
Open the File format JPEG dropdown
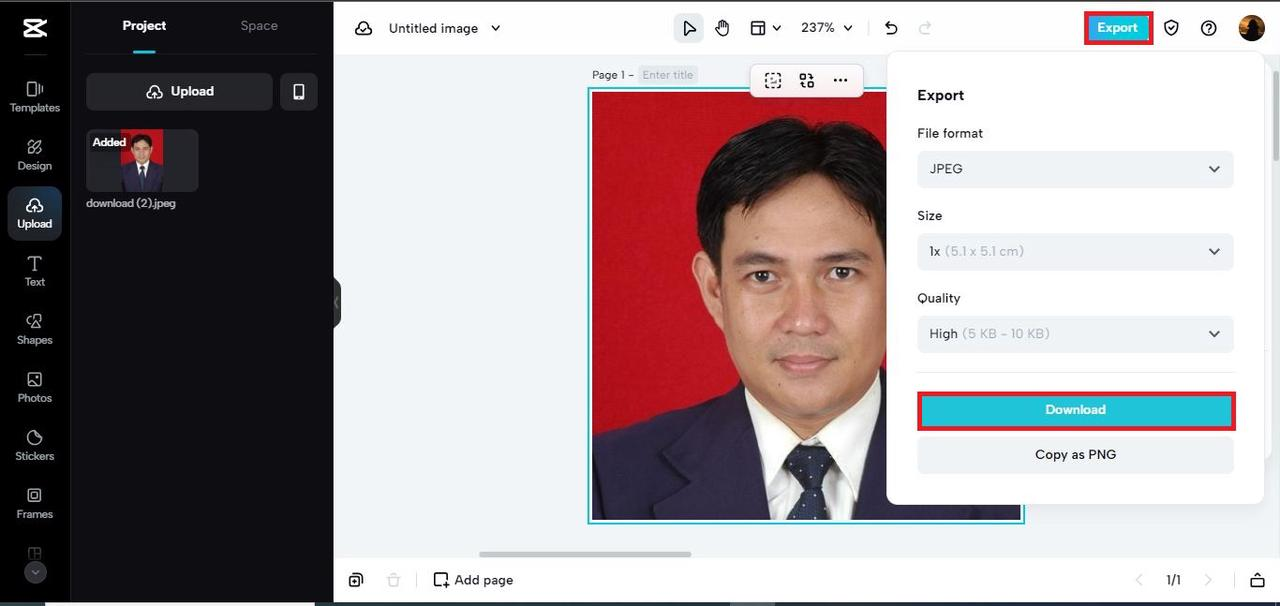tap(1075, 169)
